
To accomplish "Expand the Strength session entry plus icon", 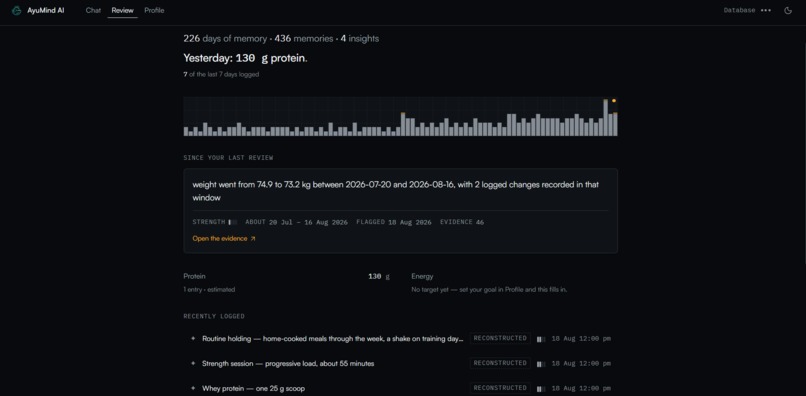I will pyautogui.click(x=193, y=363).
